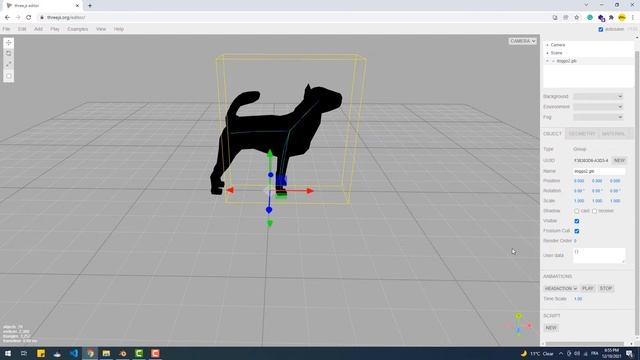Open the Blender icon in the taskbar
The width and height of the screenshot is (640, 360).
pyautogui.click(x=122, y=353)
